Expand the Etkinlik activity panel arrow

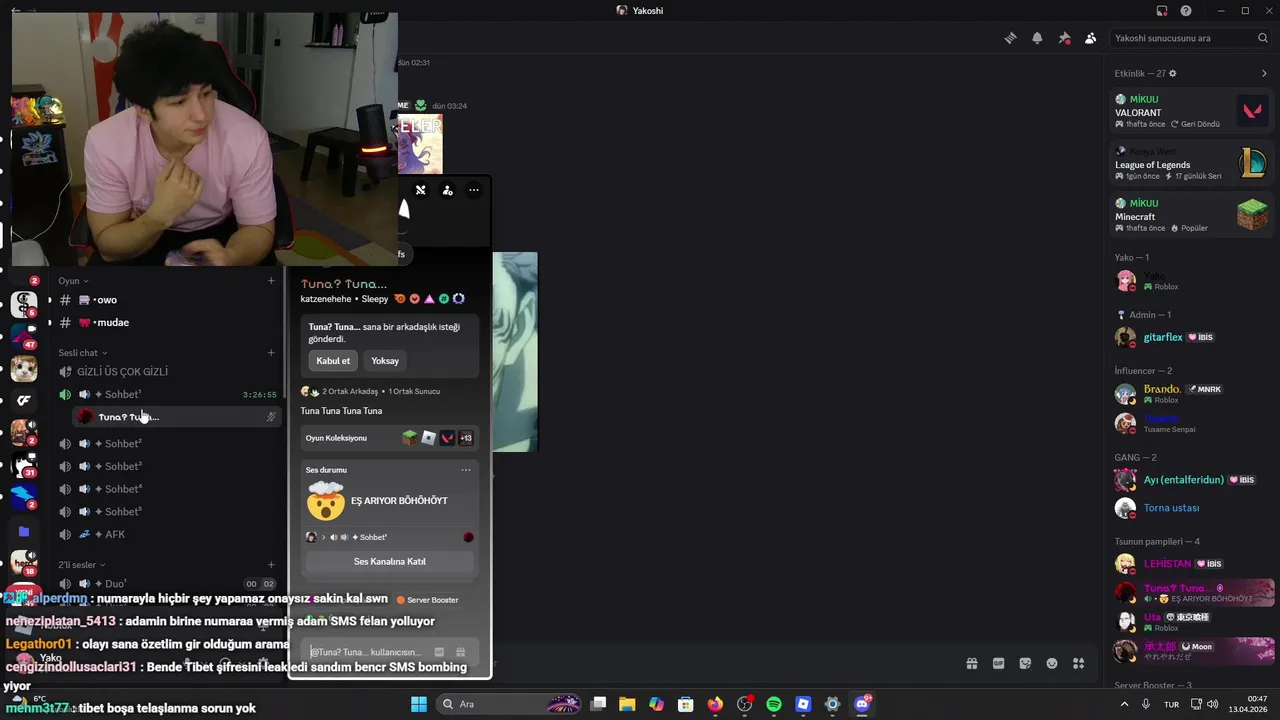(1264, 73)
